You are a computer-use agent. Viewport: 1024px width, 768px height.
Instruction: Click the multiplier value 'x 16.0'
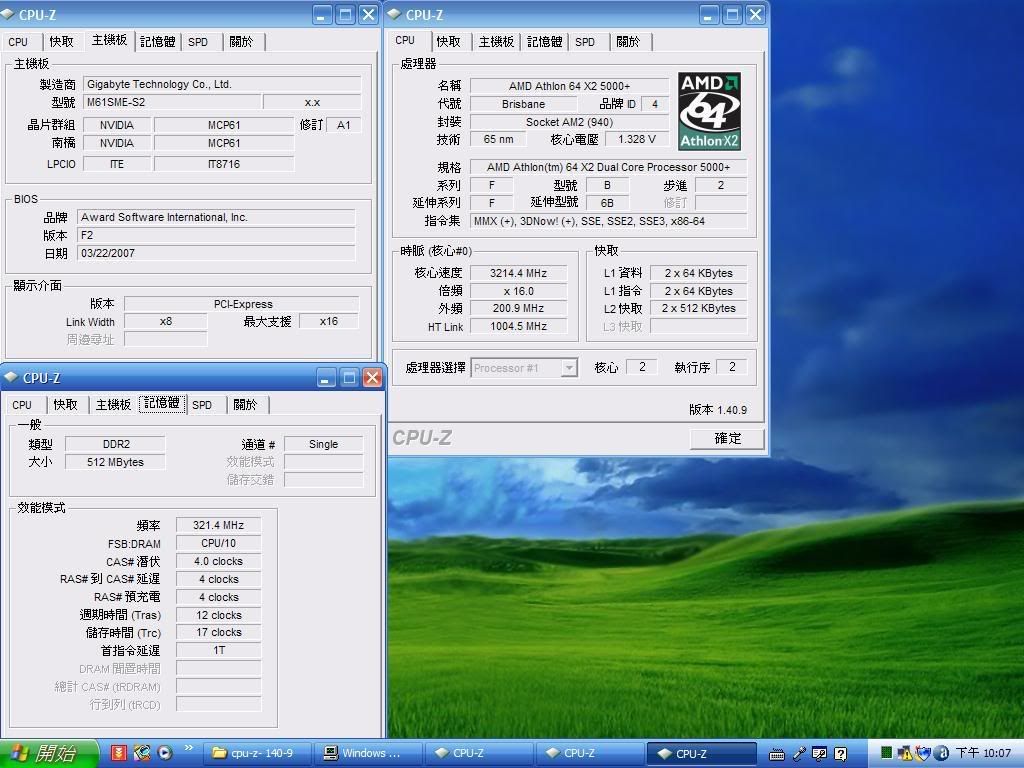point(519,291)
